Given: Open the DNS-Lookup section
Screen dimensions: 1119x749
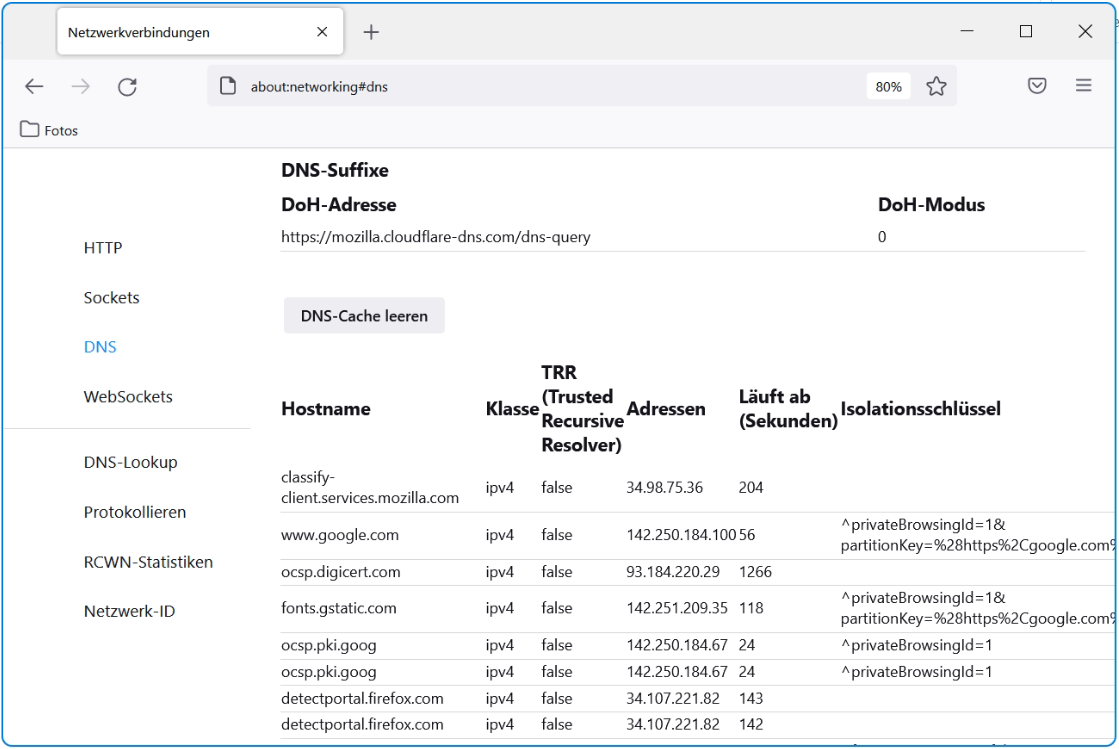Looking at the screenshot, I should pyautogui.click(x=131, y=462).
